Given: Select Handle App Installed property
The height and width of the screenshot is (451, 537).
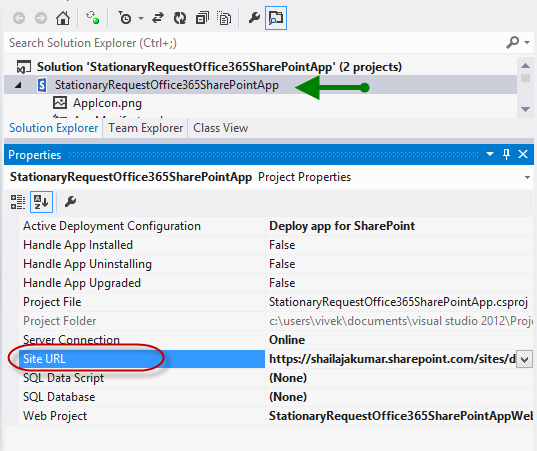Looking at the screenshot, I should tap(142, 245).
